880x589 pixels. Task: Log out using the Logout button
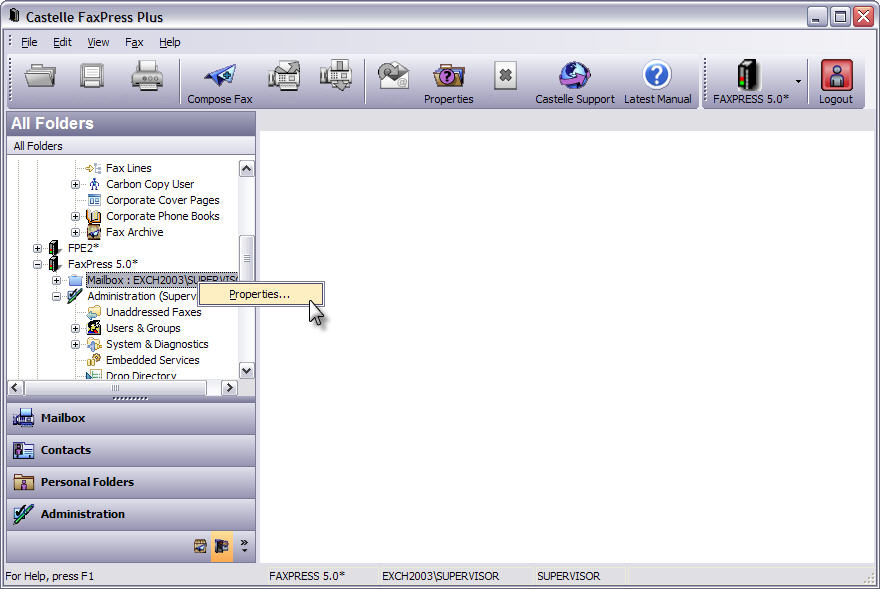(x=836, y=83)
